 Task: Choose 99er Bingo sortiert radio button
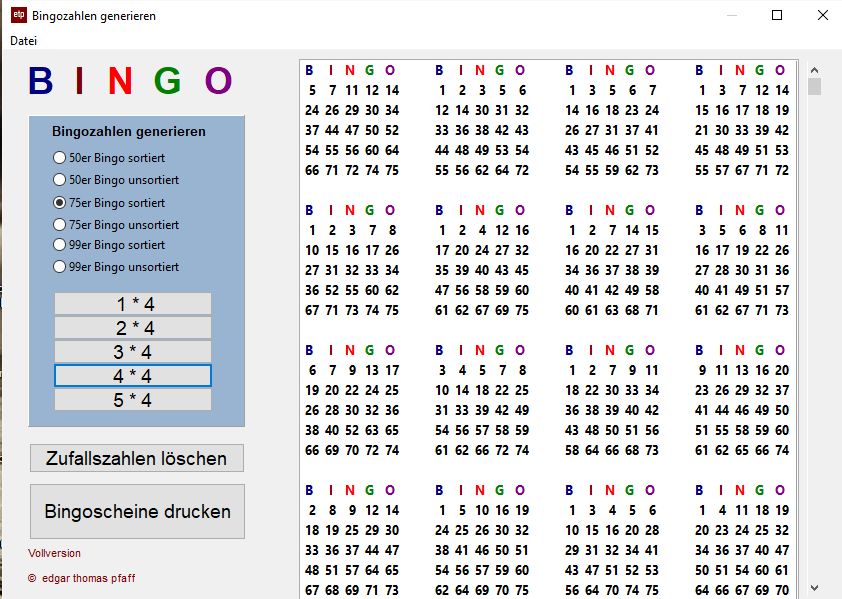59,245
